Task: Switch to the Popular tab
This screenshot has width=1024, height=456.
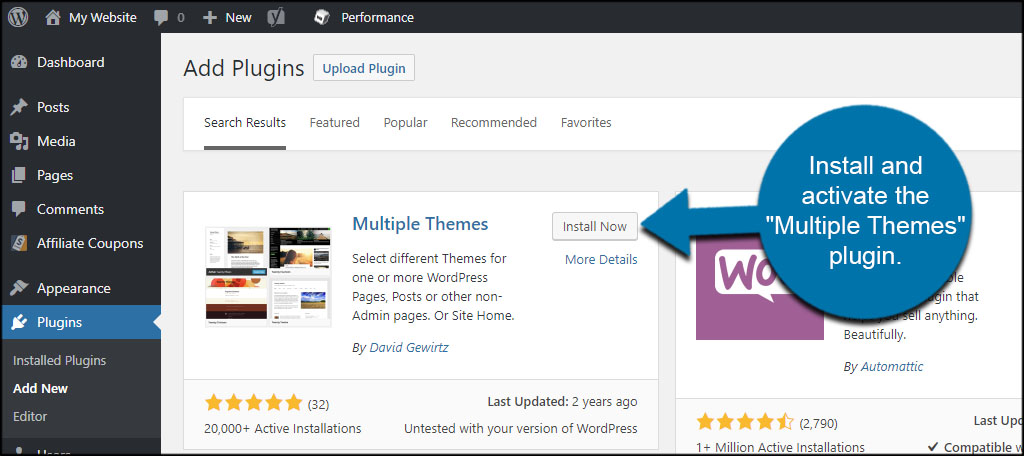Action: (x=406, y=123)
